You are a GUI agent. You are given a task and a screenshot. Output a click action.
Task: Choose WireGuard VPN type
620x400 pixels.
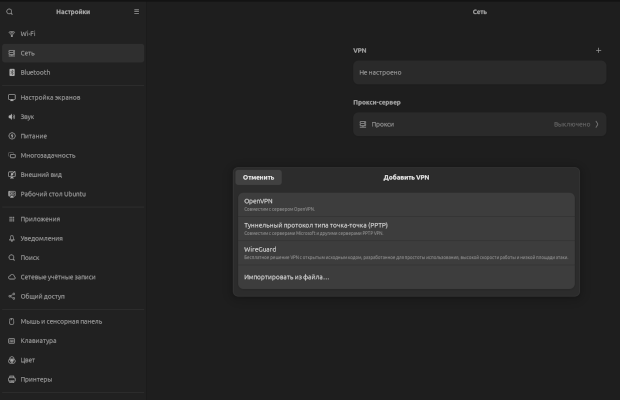406,253
